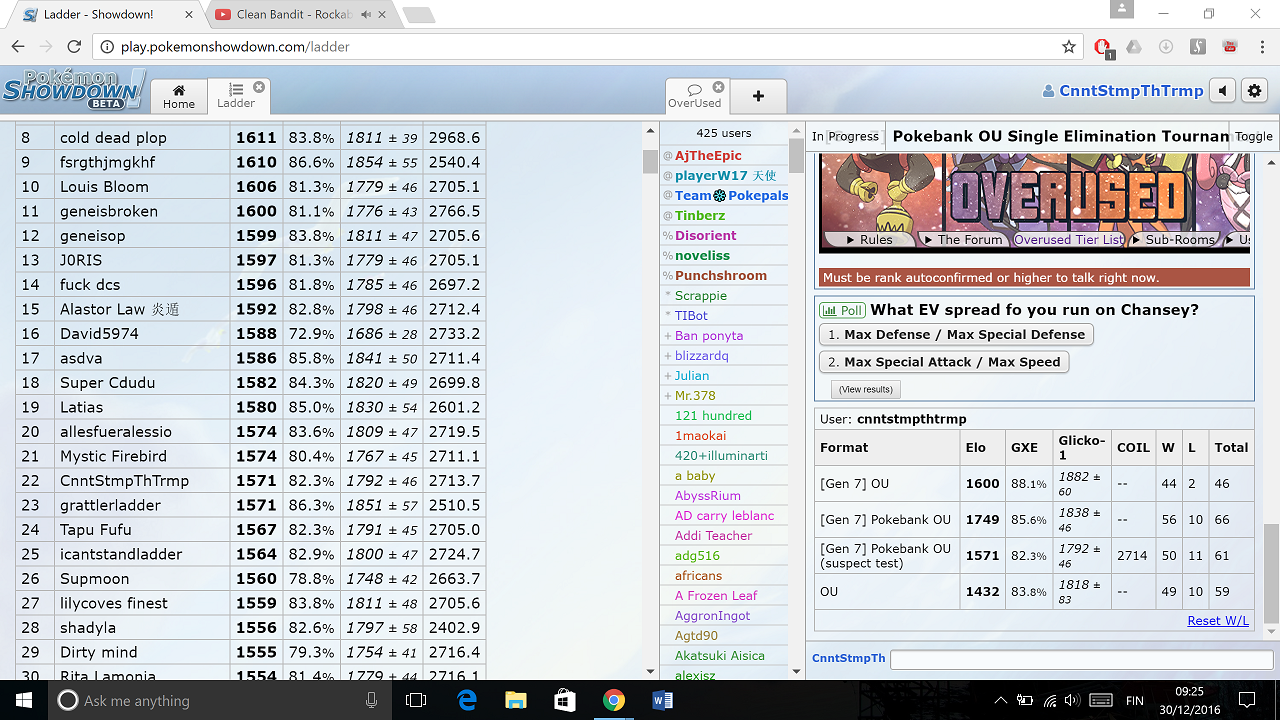Screen dimensions: 1280x720
Task: Reload the Showdown ladder page
Action: coord(74,47)
